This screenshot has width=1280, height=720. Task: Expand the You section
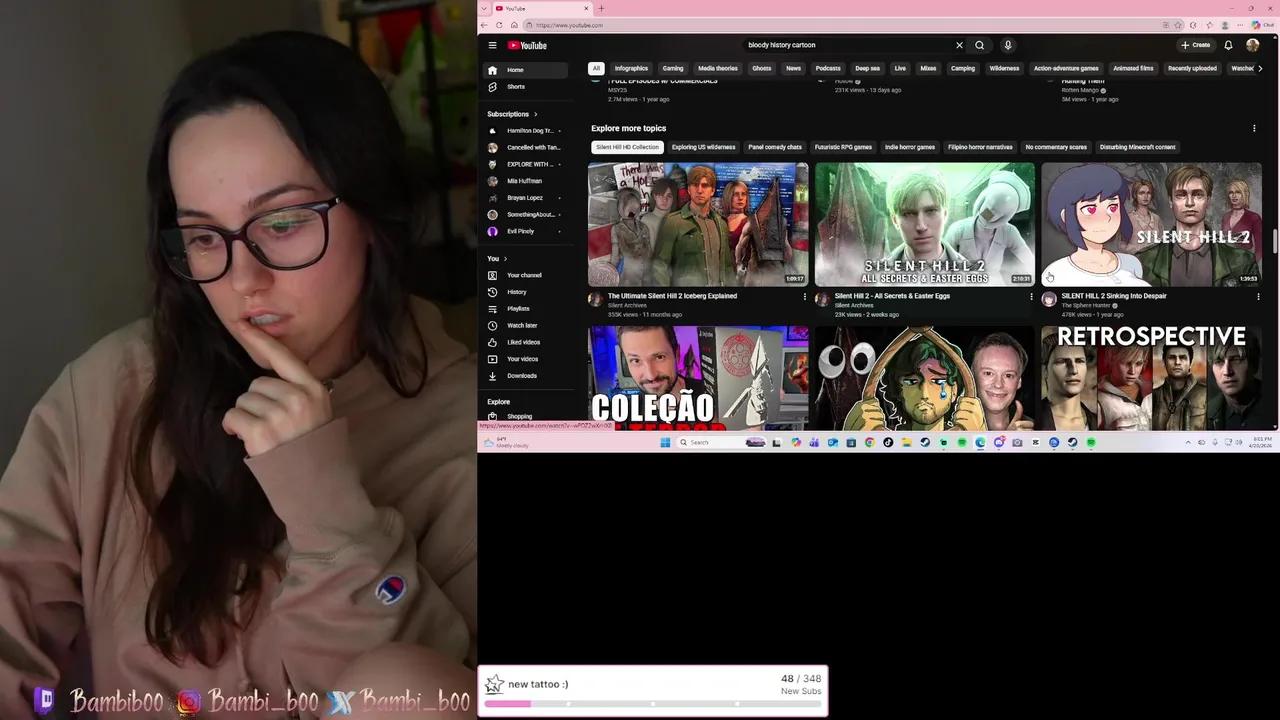click(497, 259)
